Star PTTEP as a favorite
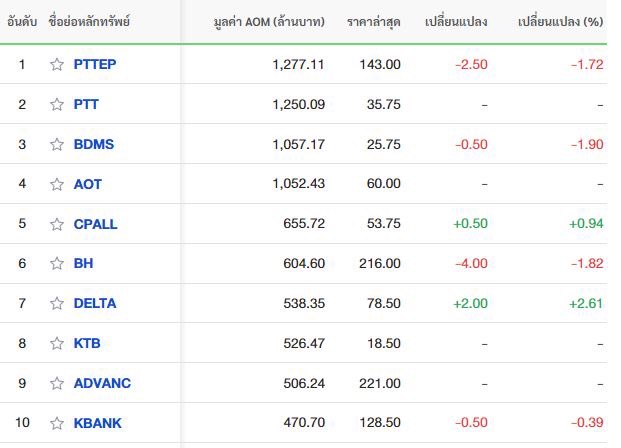 point(57,64)
